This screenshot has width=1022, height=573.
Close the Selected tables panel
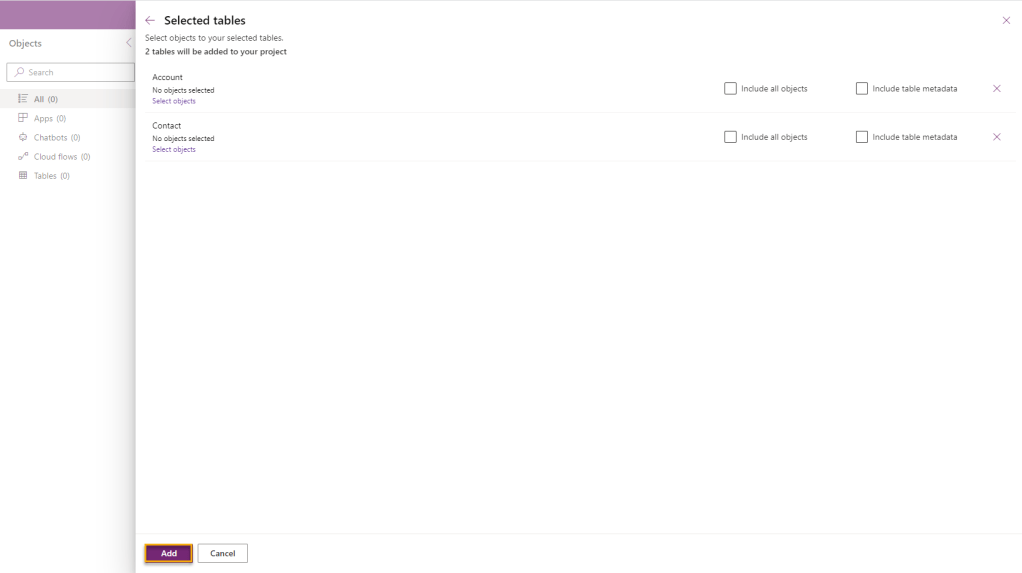pyautogui.click(x=1006, y=20)
